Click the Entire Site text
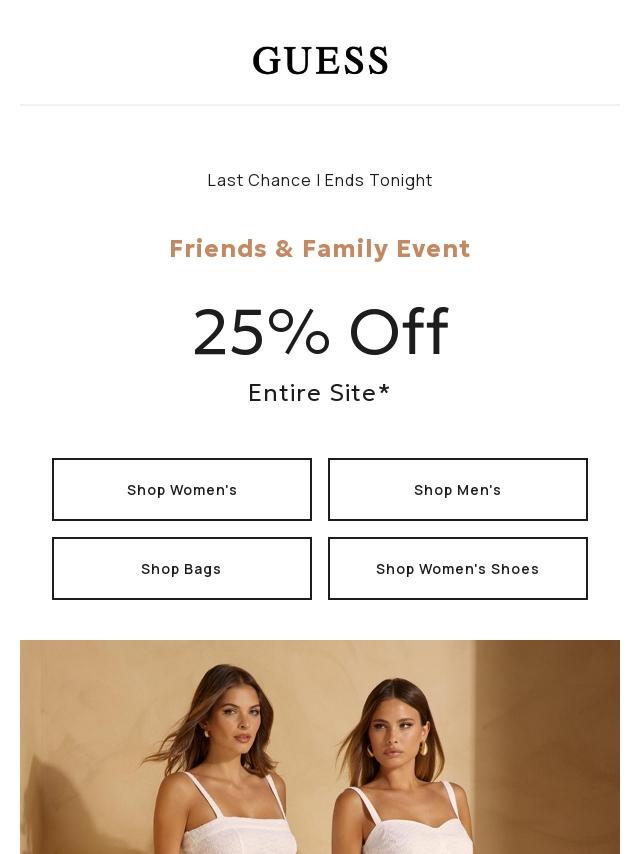The width and height of the screenshot is (640, 854). click(312, 393)
